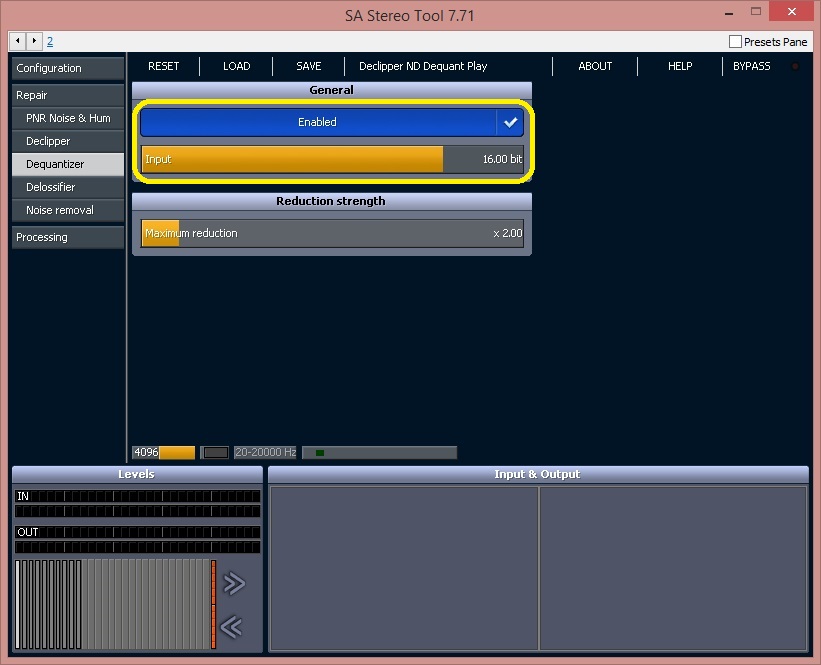
Task: Click the OUT level meter
Action: pyautogui.click(x=137, y=539)
